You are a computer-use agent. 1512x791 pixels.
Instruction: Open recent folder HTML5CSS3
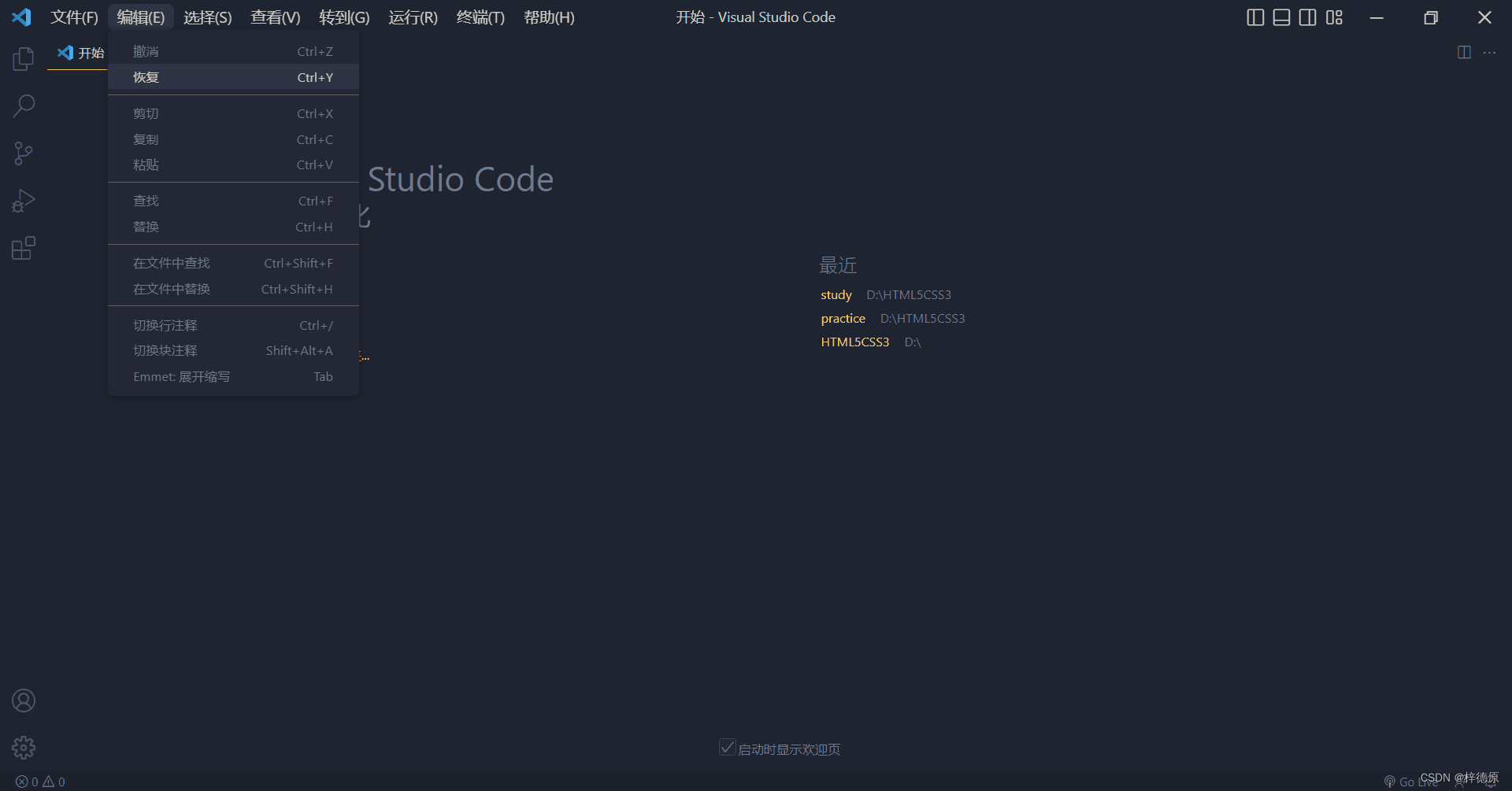point(854,342)
